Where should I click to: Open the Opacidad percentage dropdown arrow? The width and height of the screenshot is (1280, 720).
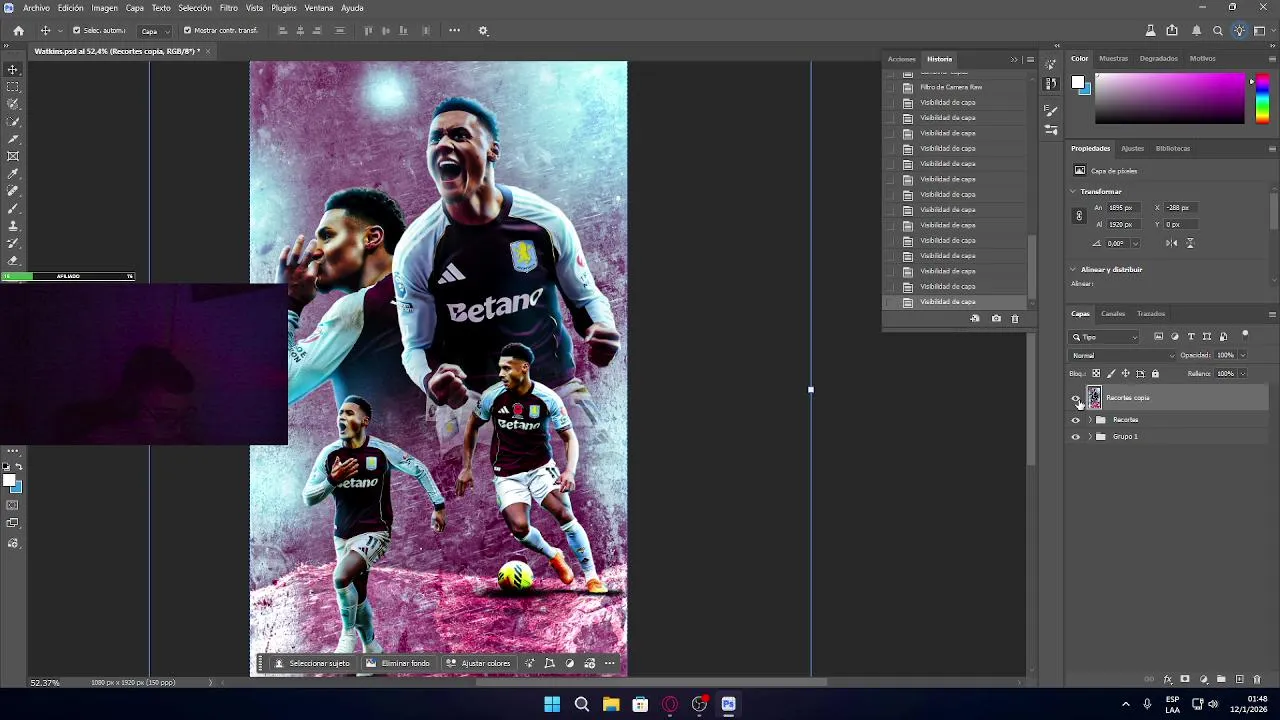(x=1243, y=355)
